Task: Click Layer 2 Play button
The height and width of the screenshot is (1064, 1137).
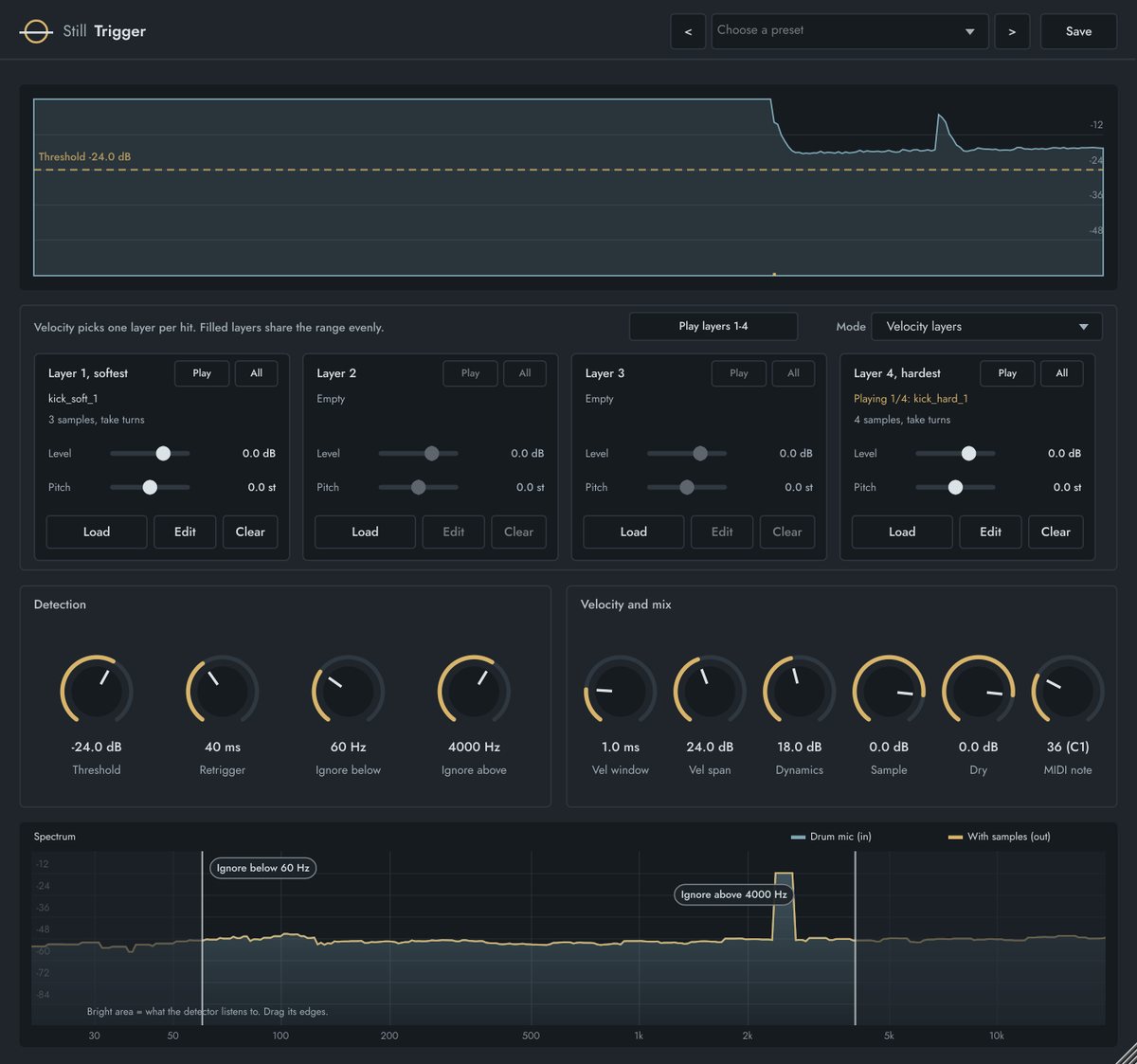Action: pos(470,373)
